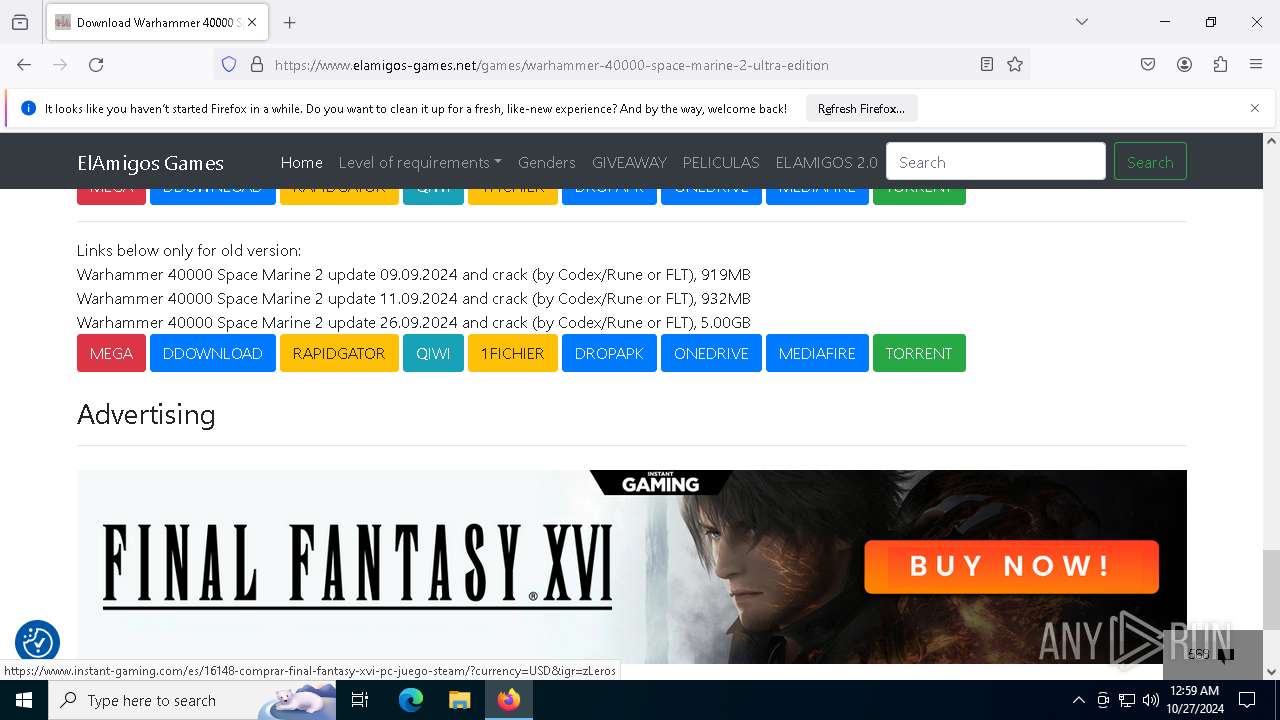Click the green Search button
Image resolution: width=1280 pixels, height=720 pixels.
click(x=1150, y=162)
